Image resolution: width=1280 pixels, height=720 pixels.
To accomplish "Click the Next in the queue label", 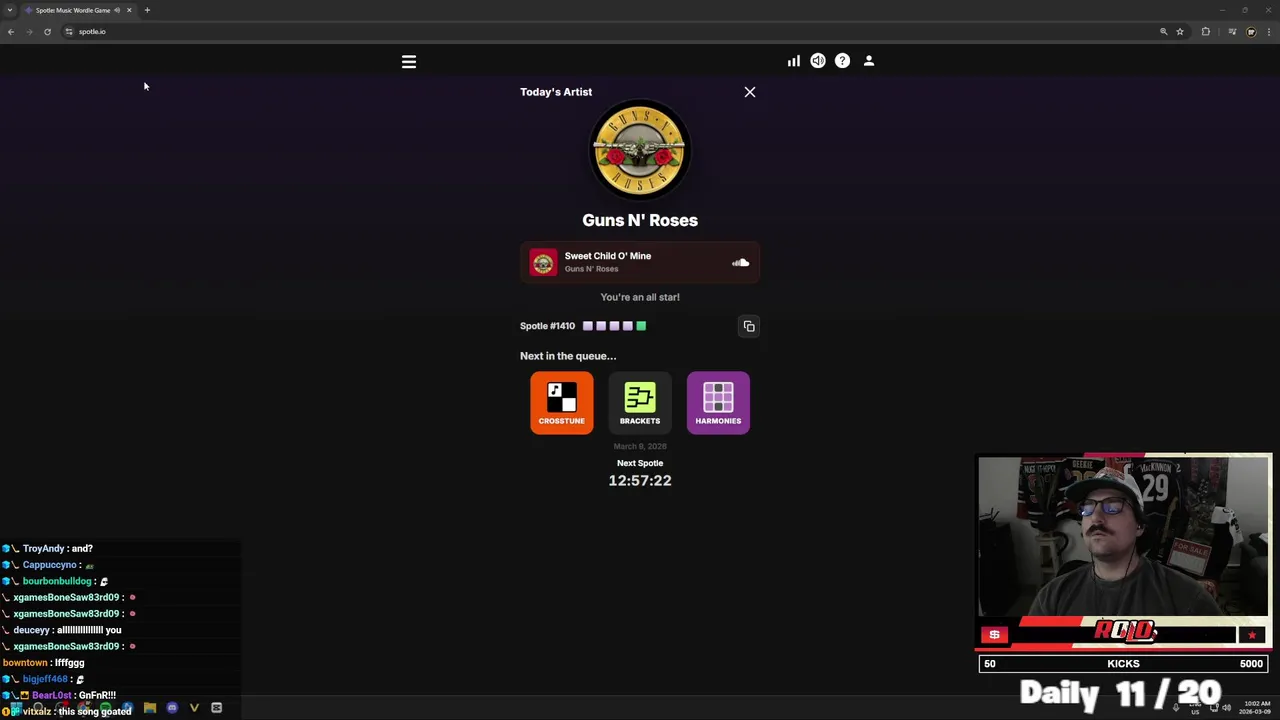I will [568, 356].
